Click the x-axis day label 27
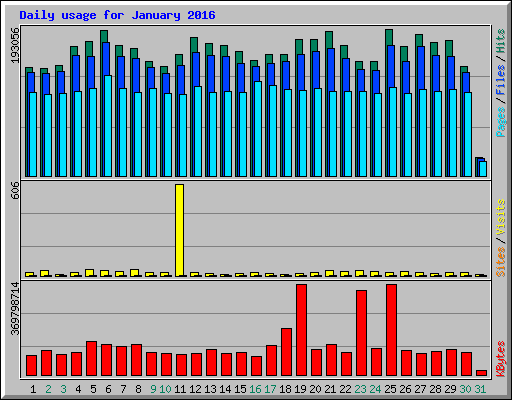Image resolution: width=512 pixels, height=400 pixels. pos(420,389)
